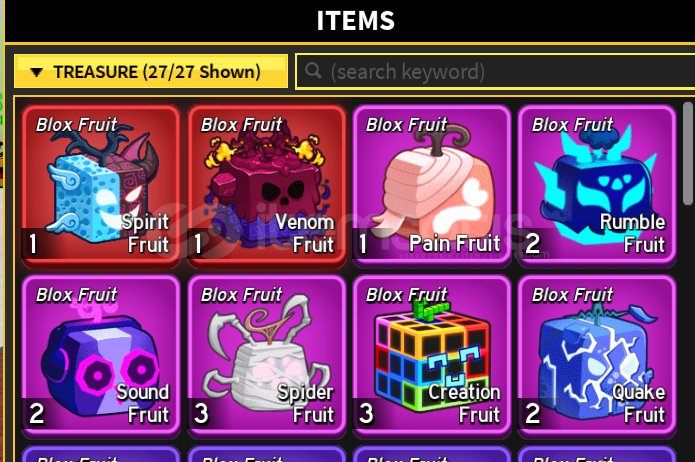The image size is (695, 462).
Task: Select the partially visible last bottom-row card
Action: [x=597, y=454]
